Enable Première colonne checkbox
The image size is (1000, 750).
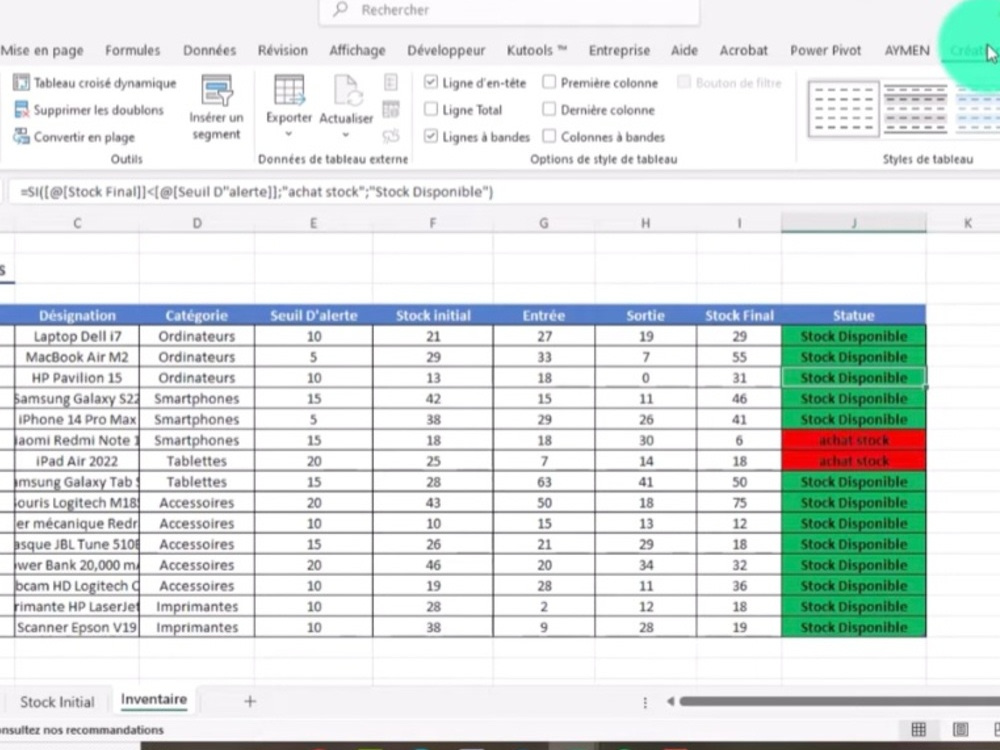click(x=549, y=82)
